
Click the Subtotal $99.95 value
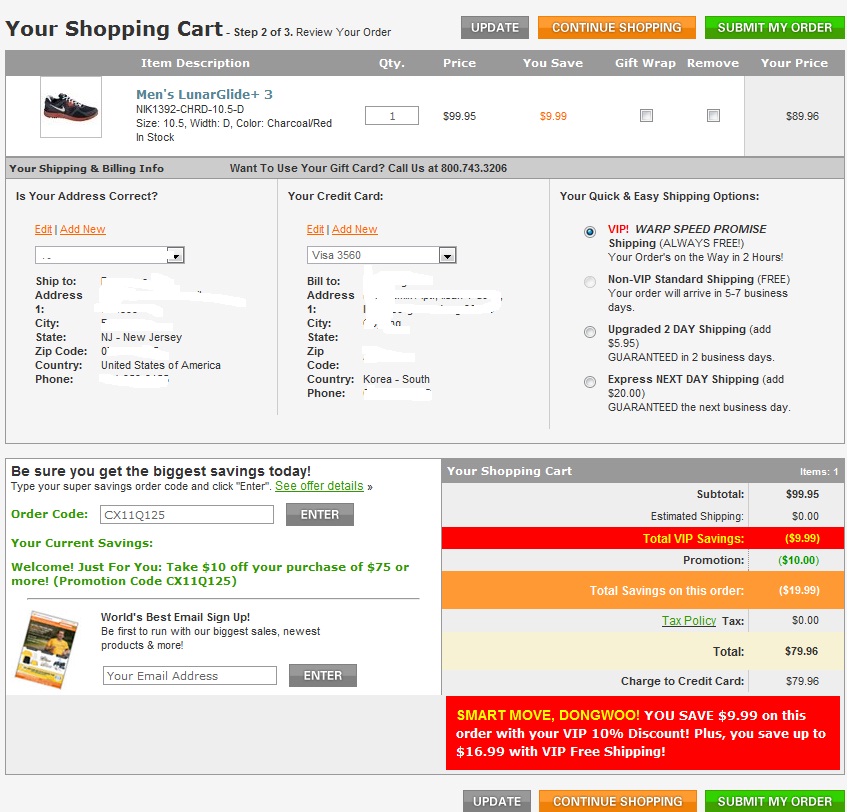(x=802, y=494)
